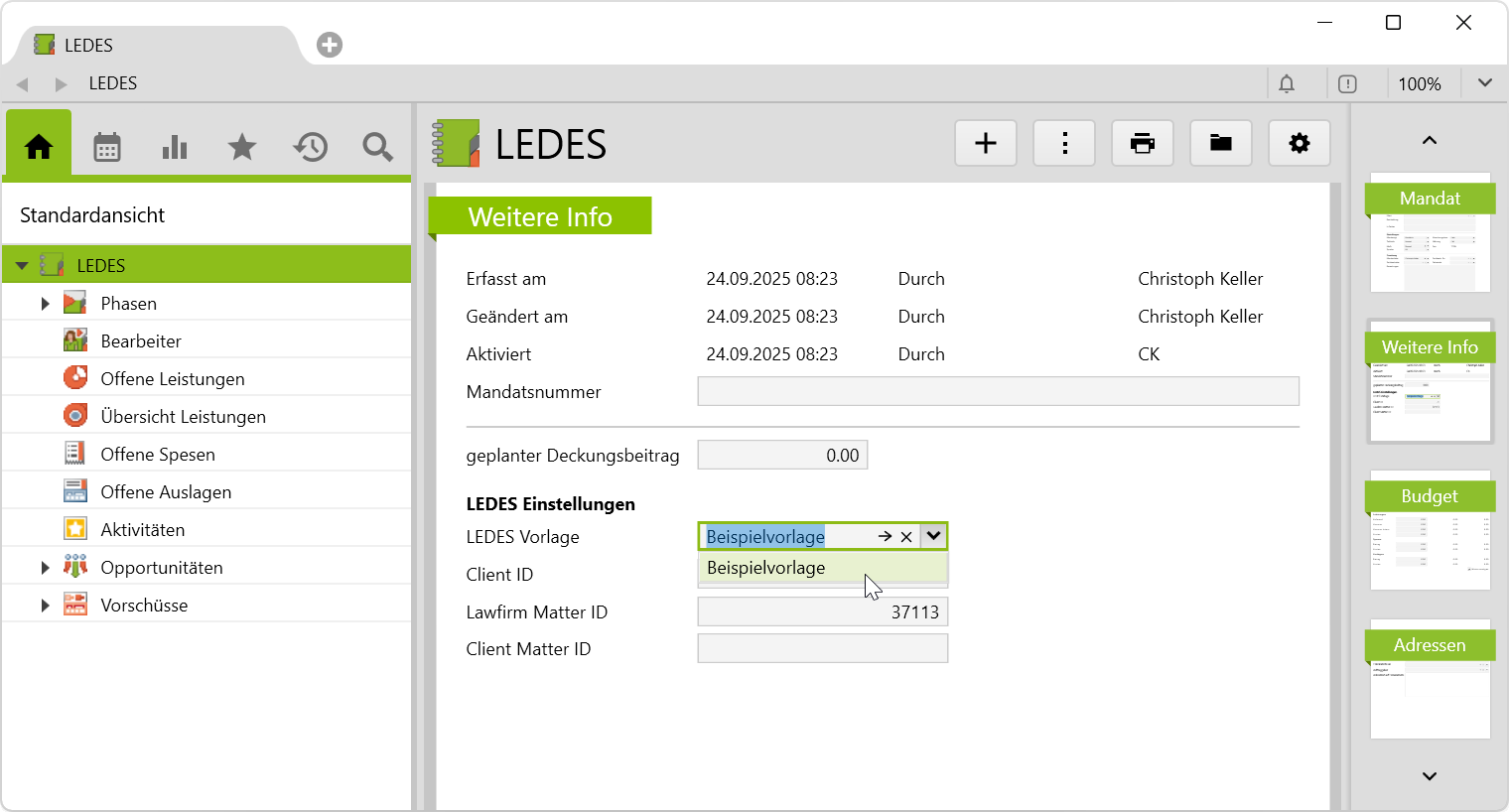Viewport: 1509px width, 812px height.
Task: Expand the Phasen tree node
Action: [x=45, y=304]
